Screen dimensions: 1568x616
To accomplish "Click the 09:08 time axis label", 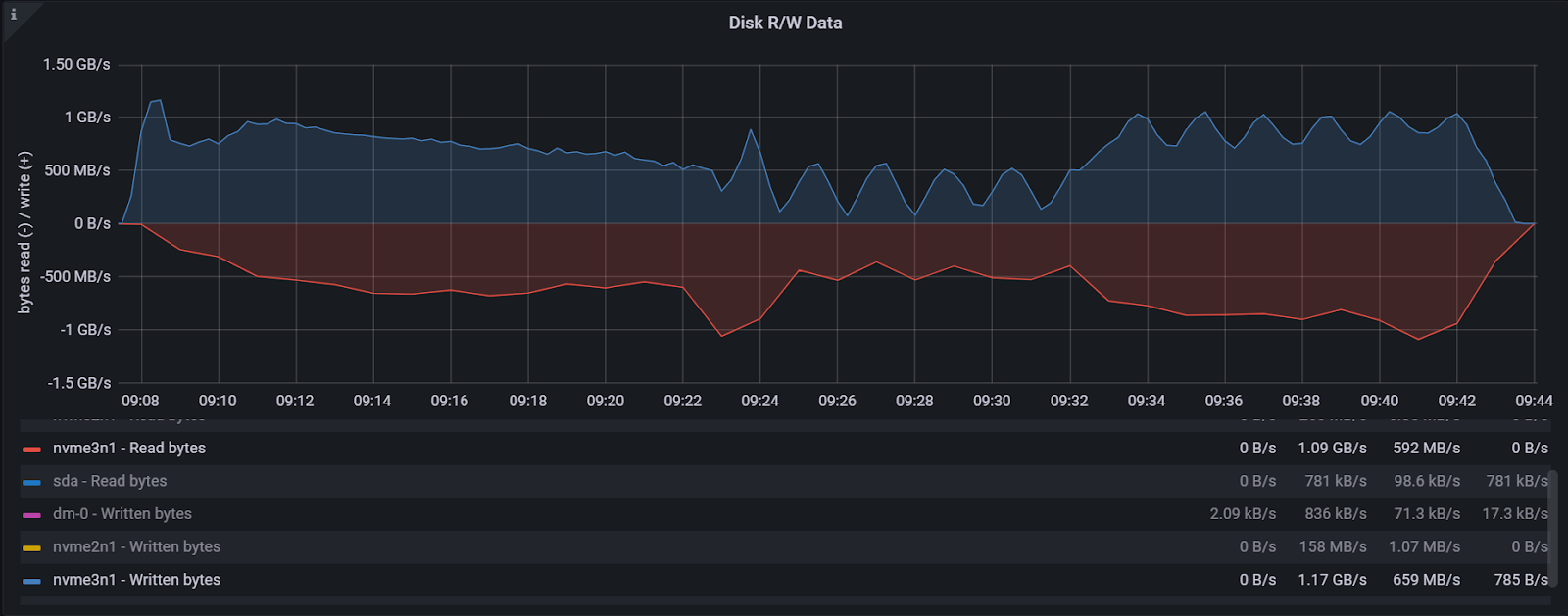I will pos(140,401).
